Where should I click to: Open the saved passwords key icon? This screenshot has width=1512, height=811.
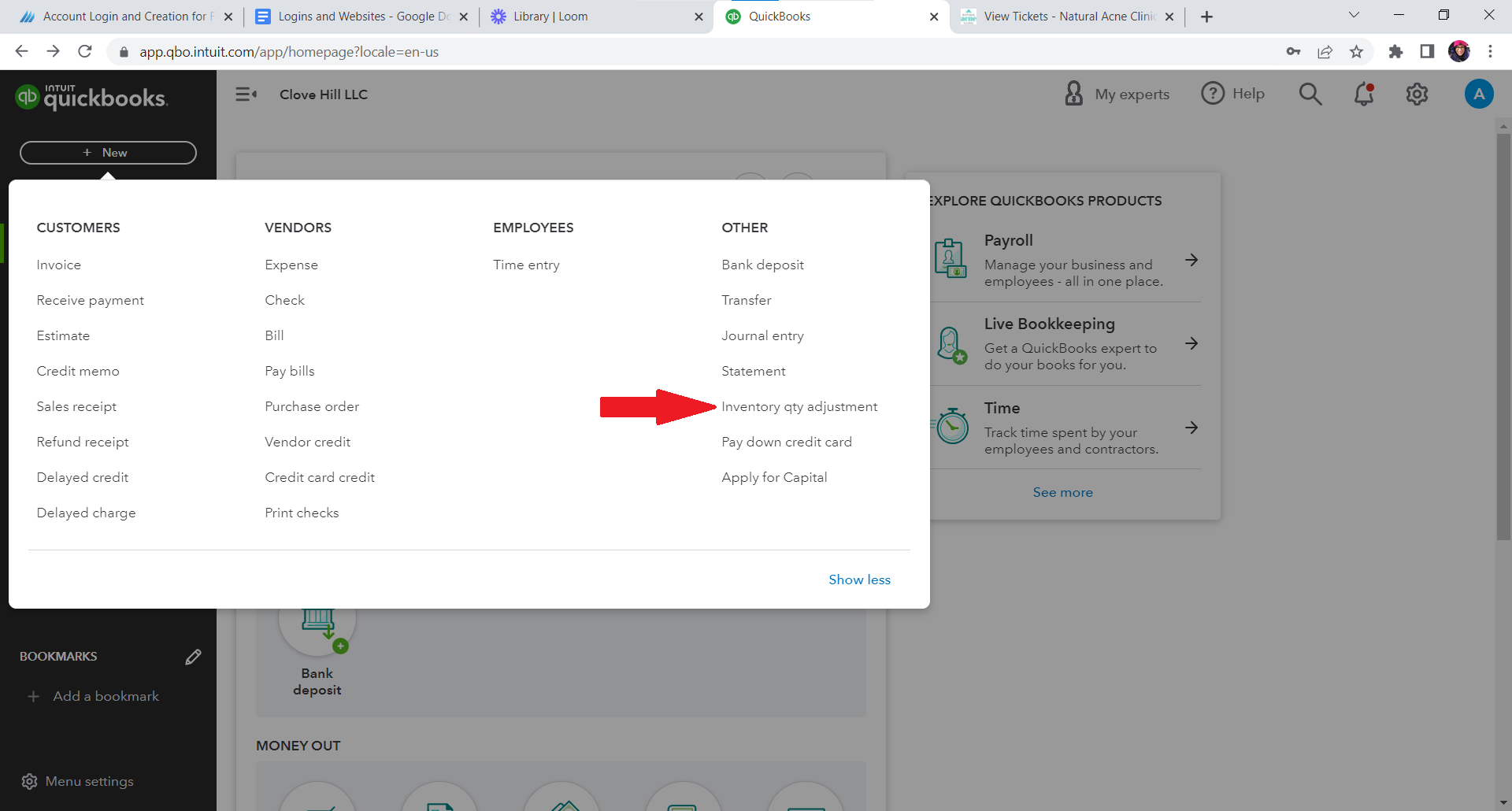click(1293, 52)
